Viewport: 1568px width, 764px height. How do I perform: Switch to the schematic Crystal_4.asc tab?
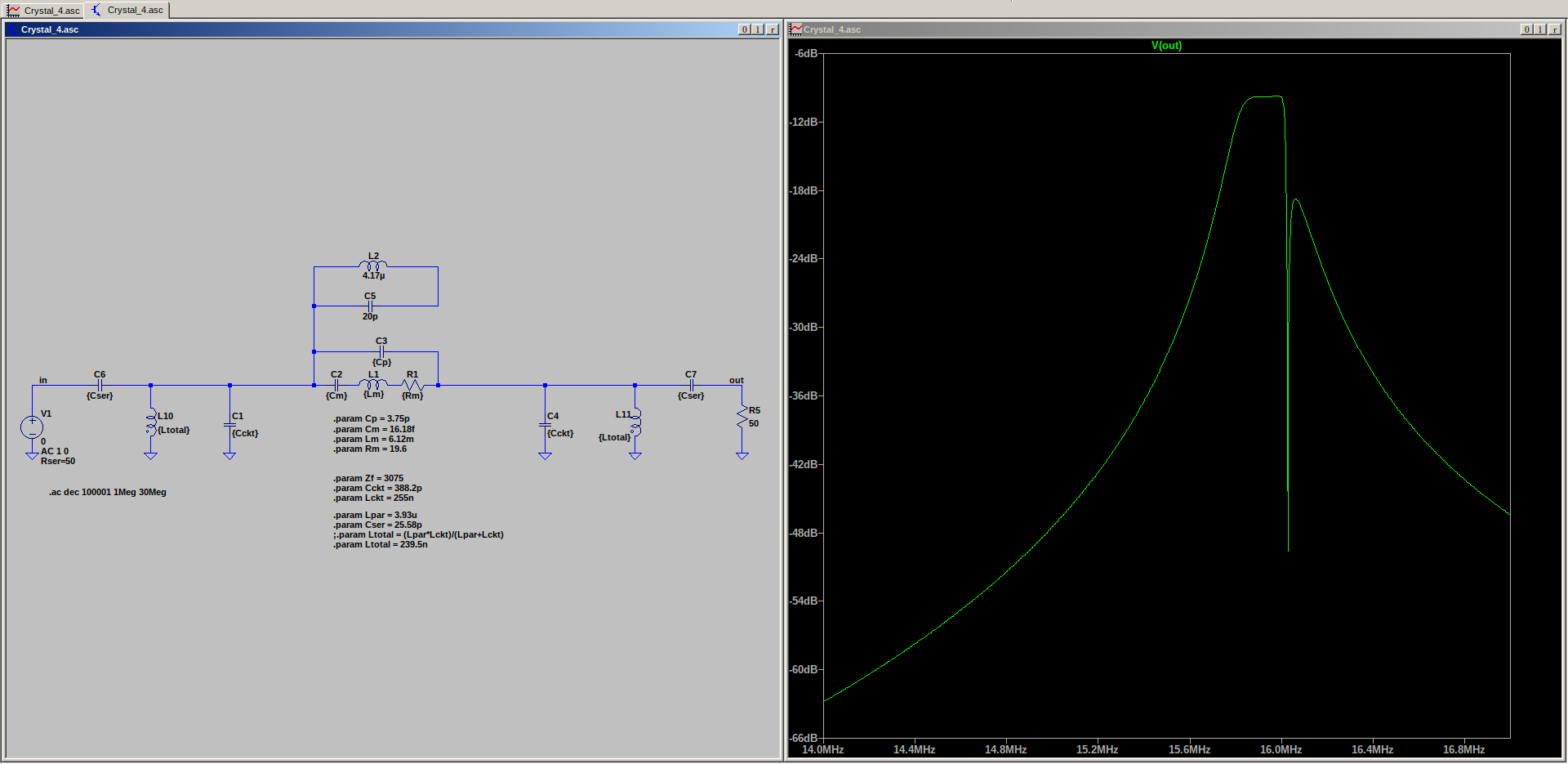click(127, 11)
